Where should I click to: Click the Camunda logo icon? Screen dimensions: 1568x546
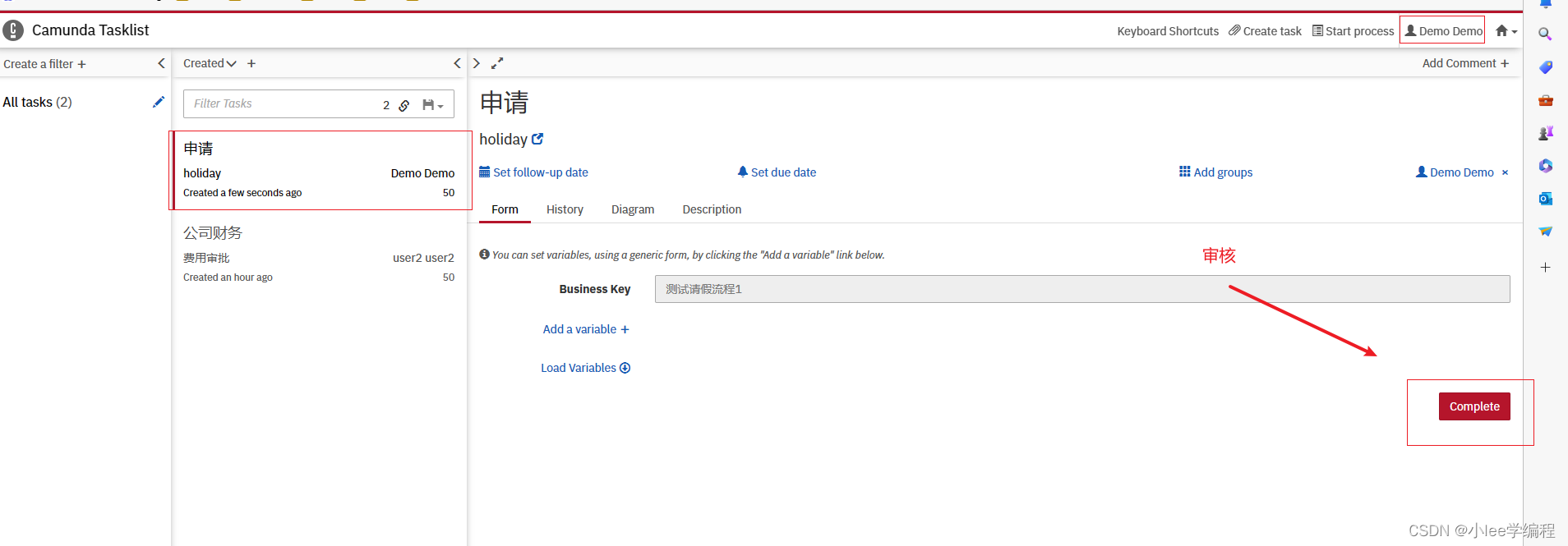tap(13, 30)
